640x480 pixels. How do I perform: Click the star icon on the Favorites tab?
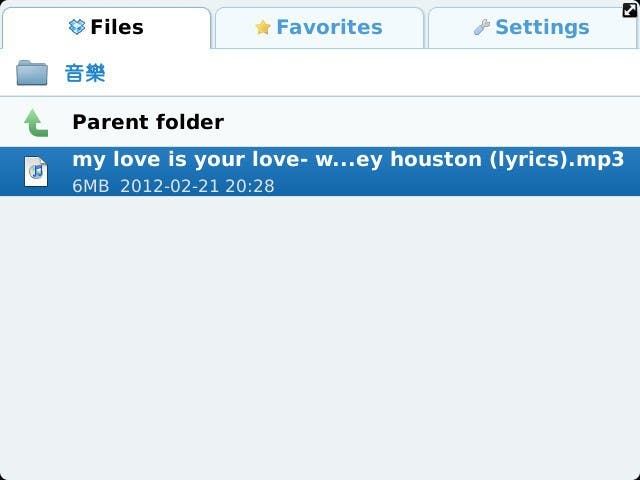click(263, 28)
